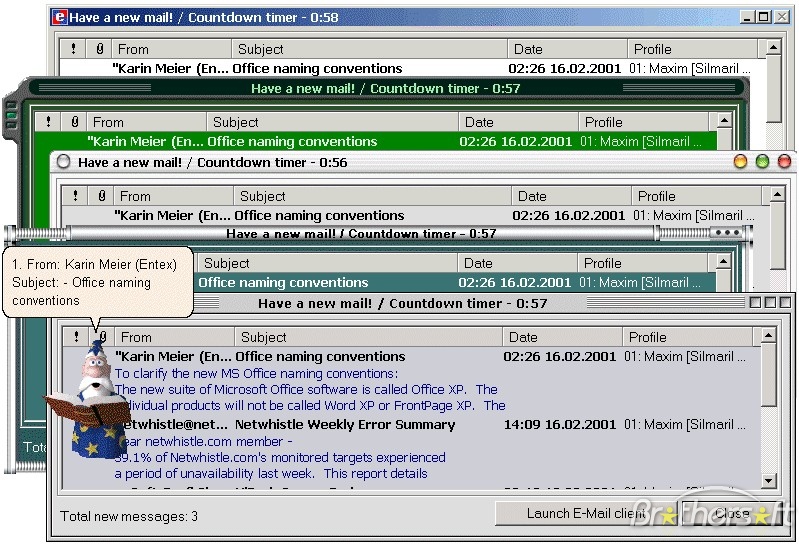This screenshot has width=799, height=545.
Task: Click the speech balloon reading 'From: Karin Meier (Entex)'
Action: coord(98,282)
